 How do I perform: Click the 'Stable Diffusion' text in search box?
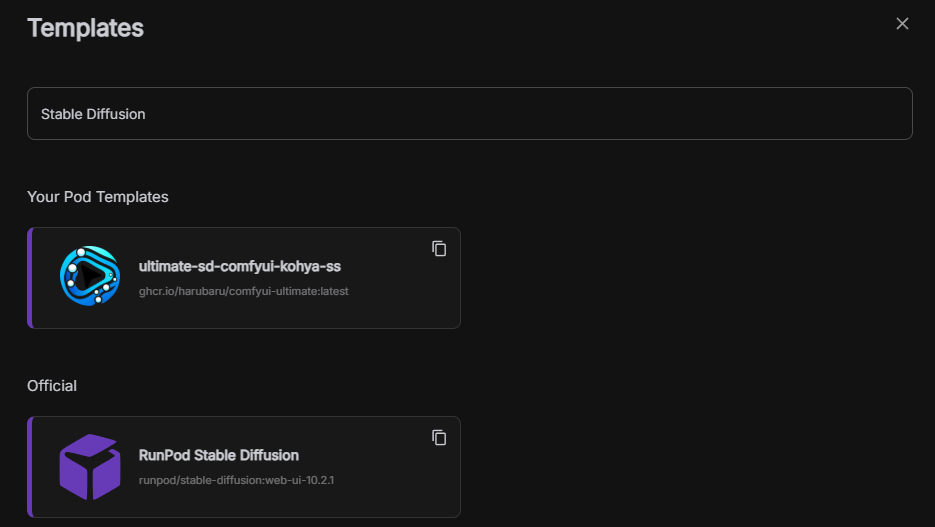pos(93,114)
